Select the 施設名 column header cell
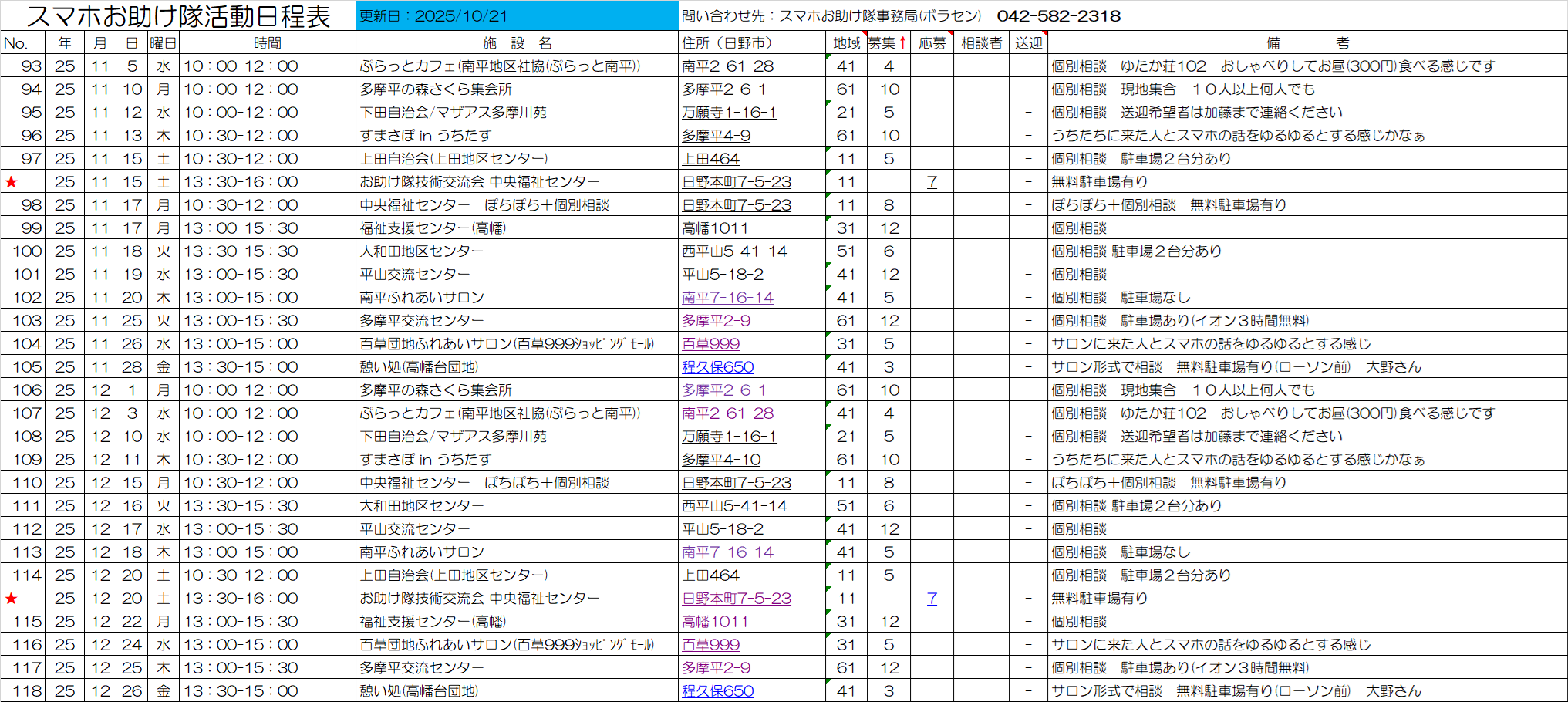Screen dimensions: 1568x702 point(517,43)
